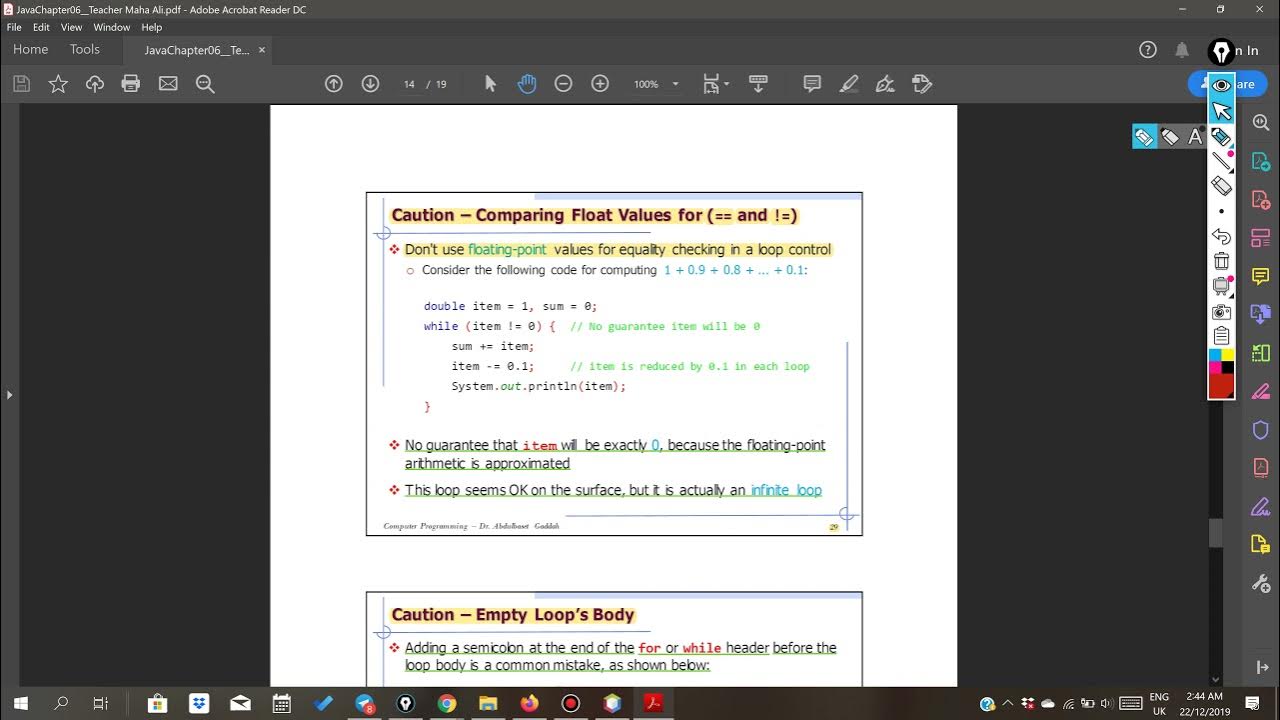This screenshot has height=720, width=1280.
Task: Open Dropbox from the taskbar
Action: 198,703
